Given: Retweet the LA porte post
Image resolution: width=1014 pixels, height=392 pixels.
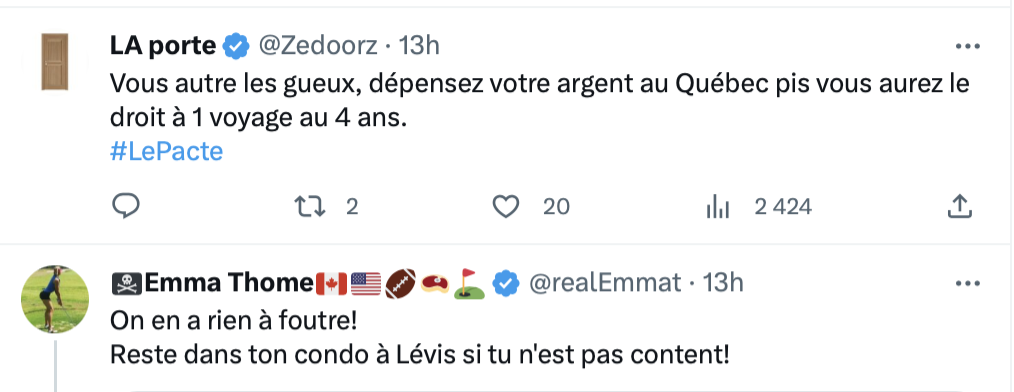Looking at the screenshot, I should coord(310,207).
